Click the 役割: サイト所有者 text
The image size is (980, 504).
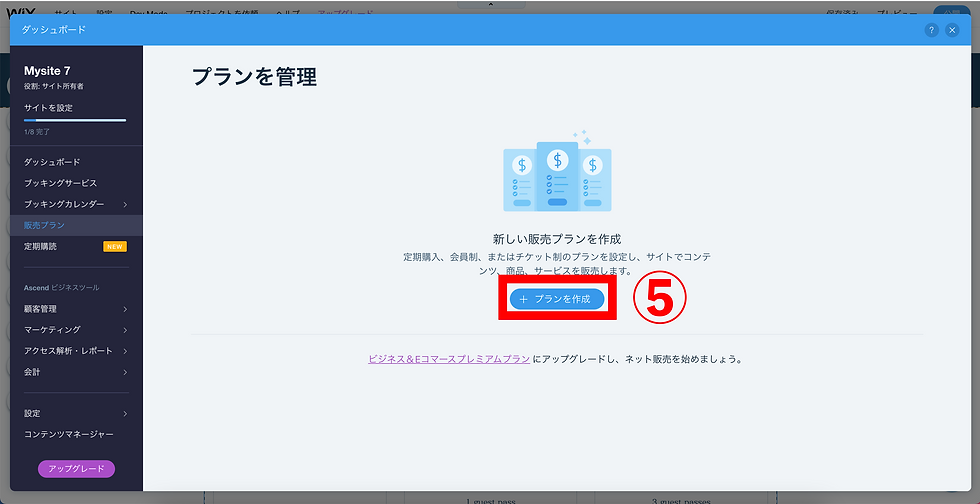[54, 86]
